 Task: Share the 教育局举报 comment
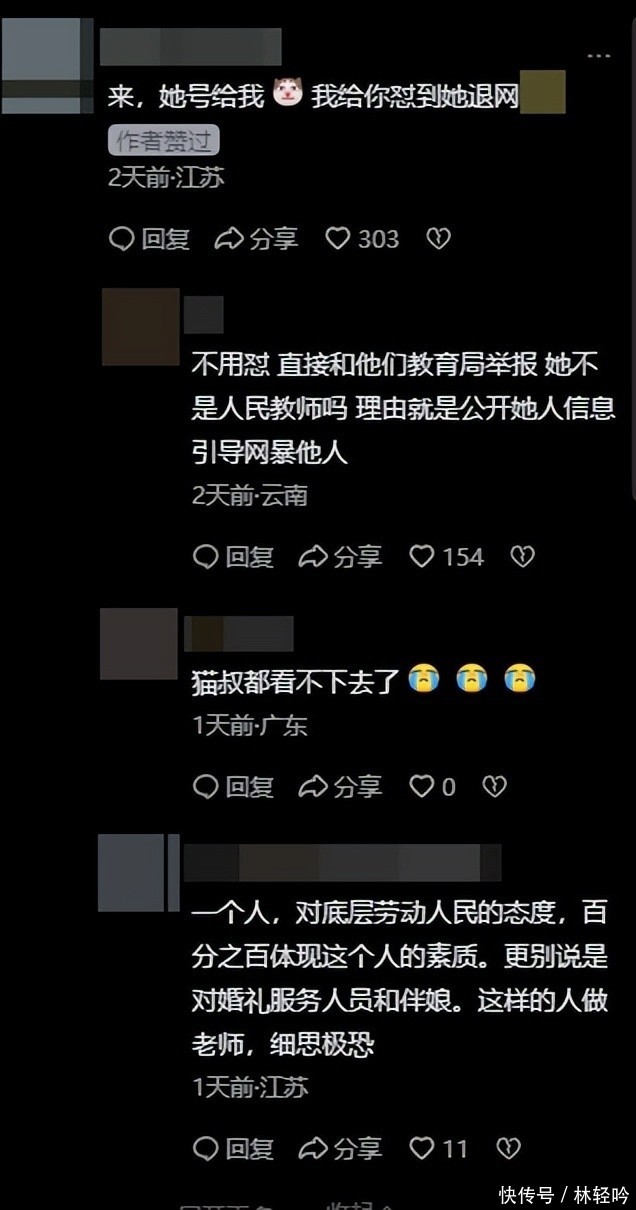[341, 557]
